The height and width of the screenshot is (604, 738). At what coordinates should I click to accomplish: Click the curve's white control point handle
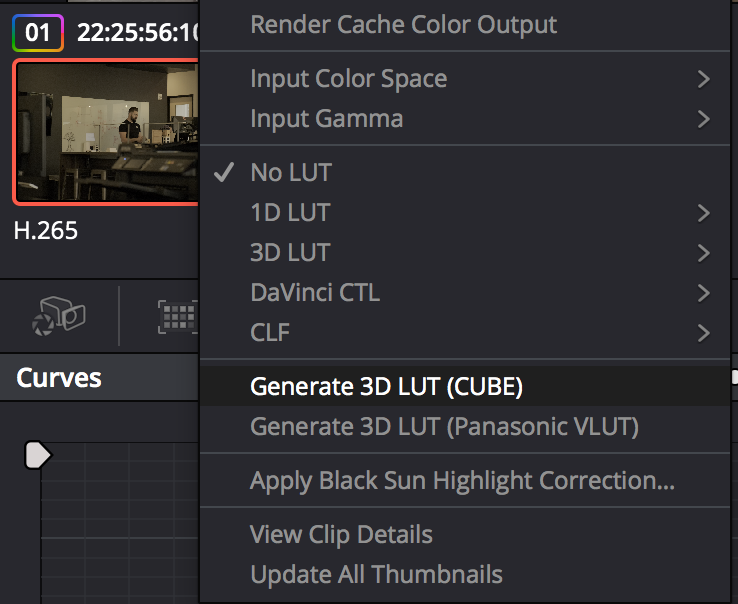[x=38, y=455]
